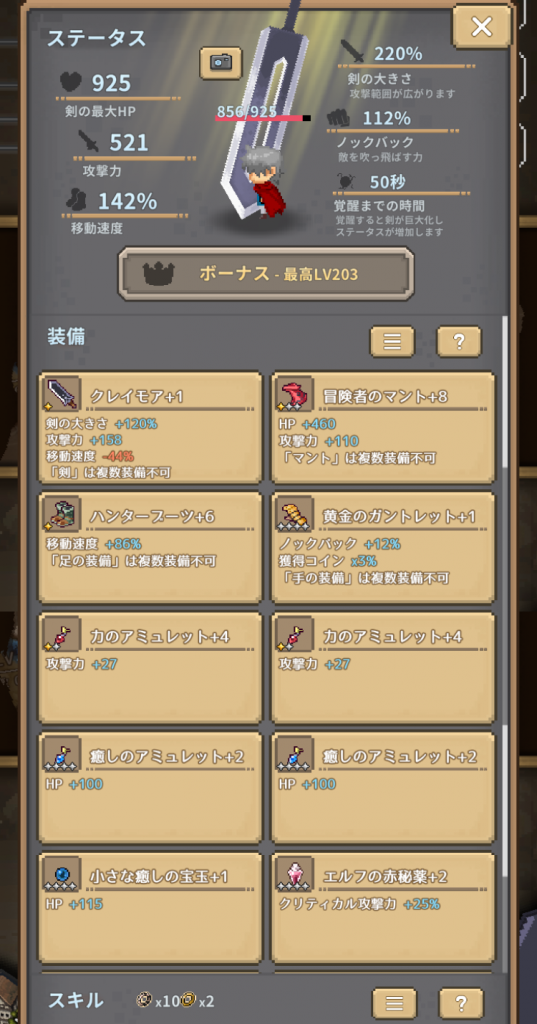Select the right 癒しのアミュレット+2 card
The height and width of the screenshot is (1024, 537).
click(x=383, y=788)
